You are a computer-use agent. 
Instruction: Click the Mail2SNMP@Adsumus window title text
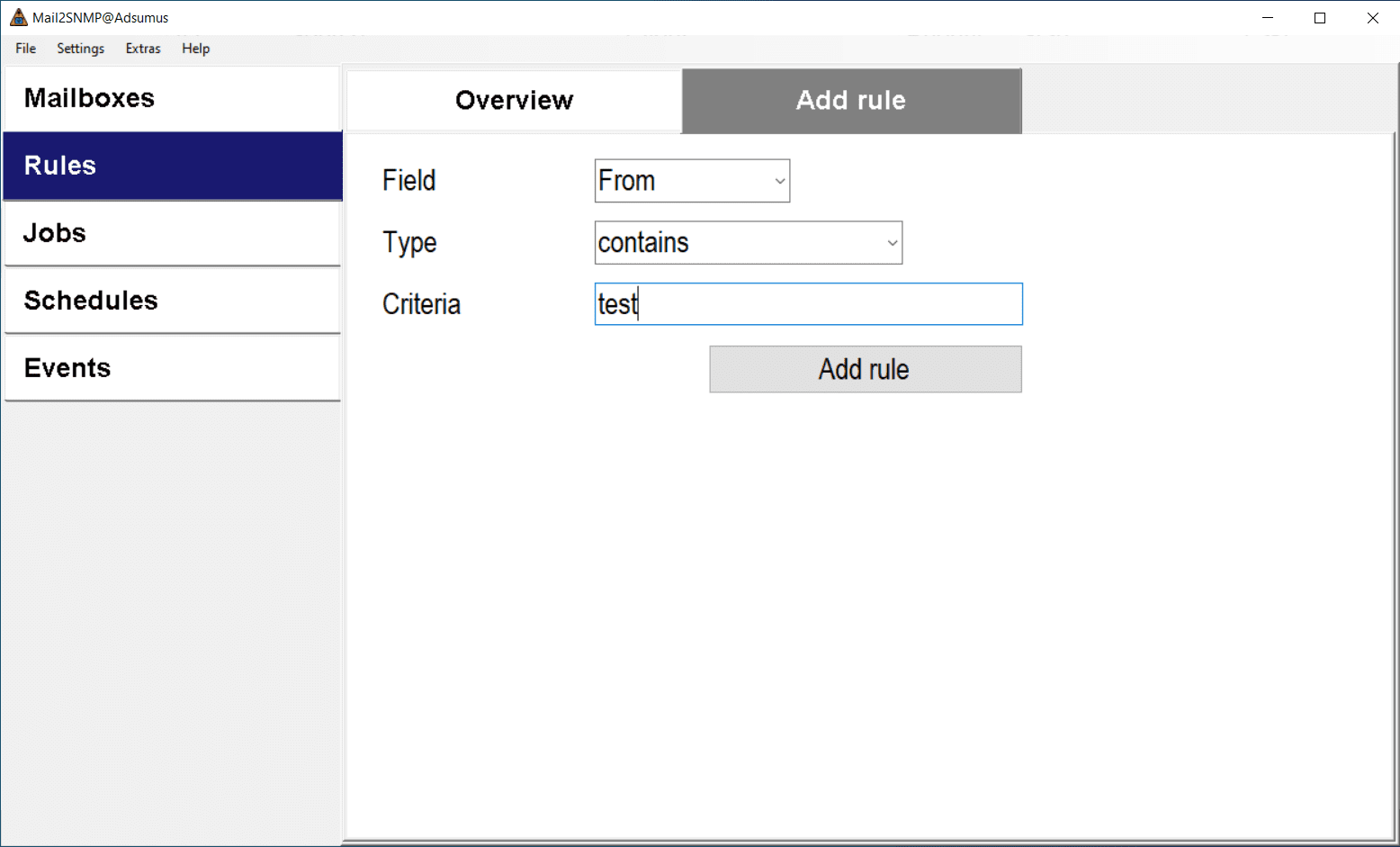click(101, 18)
